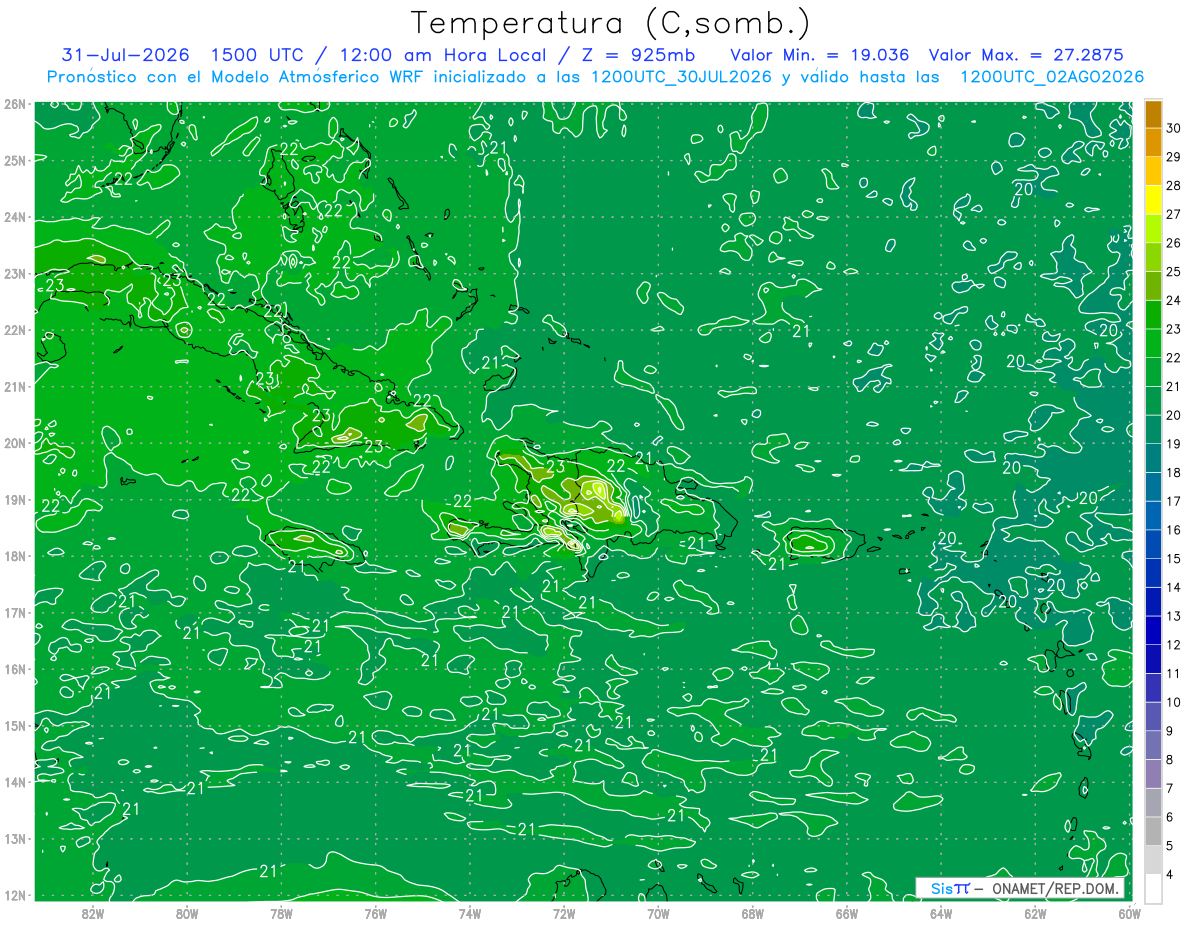1200x927 pixels.
Task: Select the 1200UTC_30JUL2026 initialization time
Action: (x=681, y=77)
